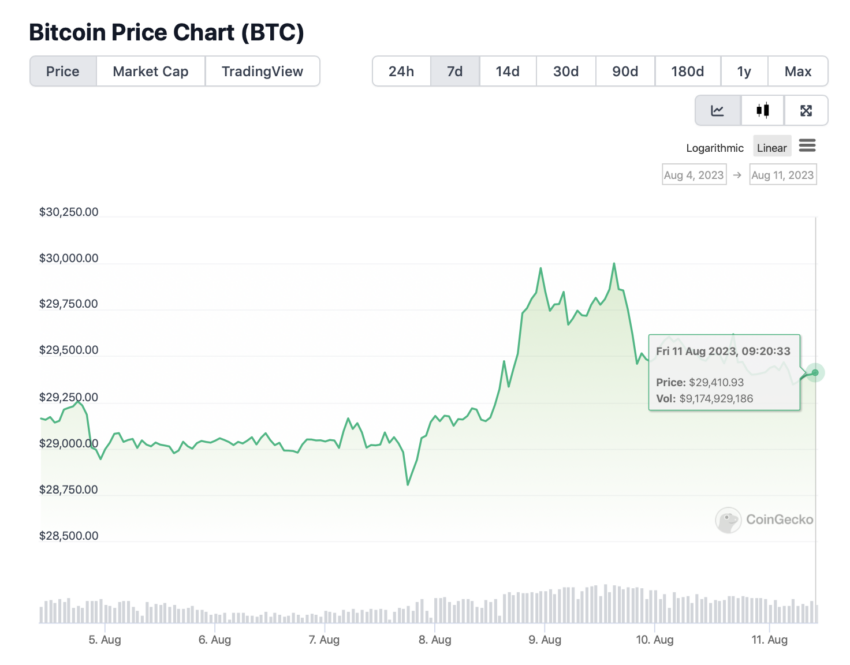
Task: Open the chart hamburger menu icon
Action: pos(807,146)
